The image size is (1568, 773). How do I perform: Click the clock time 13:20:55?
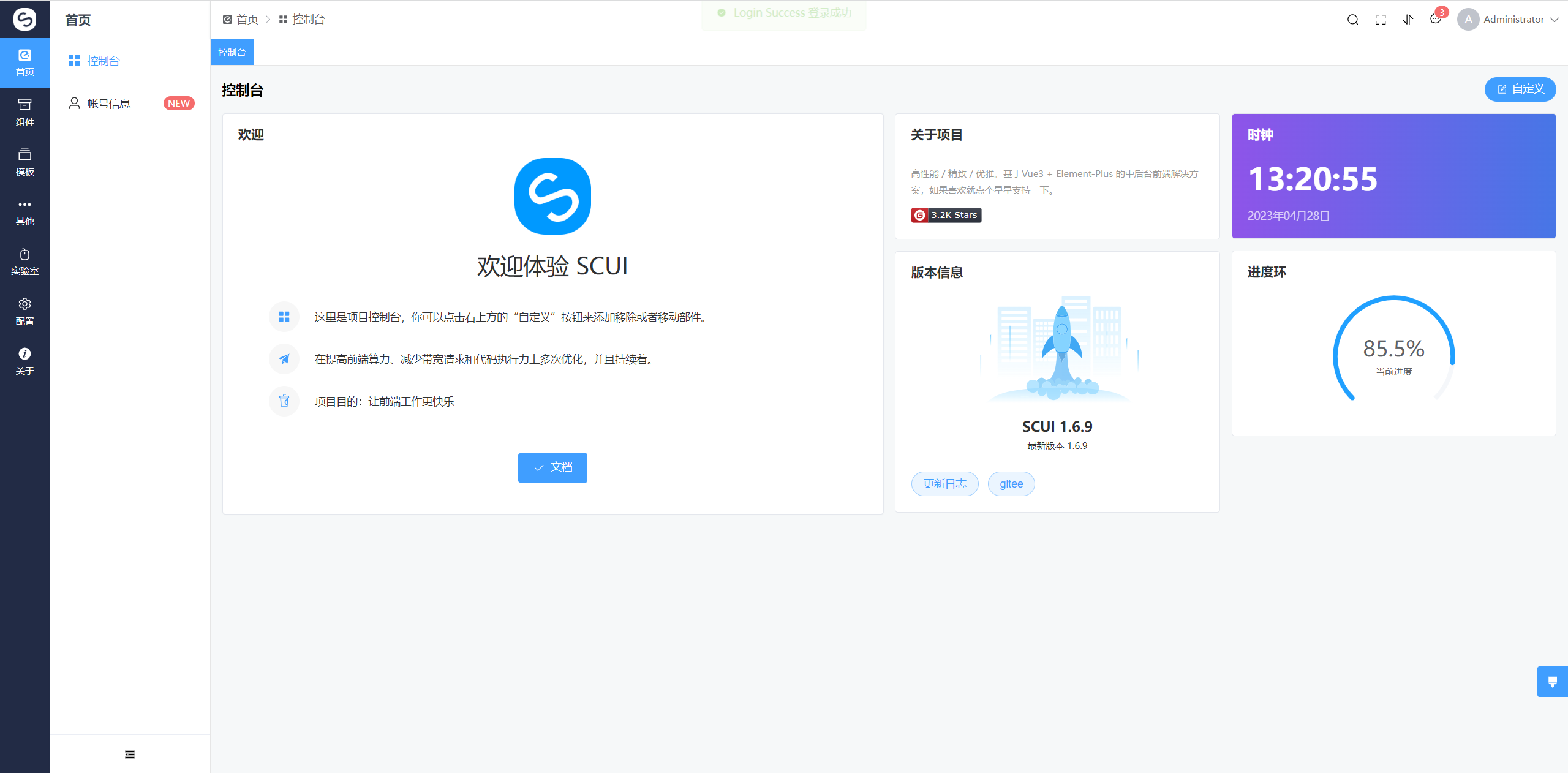pyautogui.click(x=1313, y=179)
